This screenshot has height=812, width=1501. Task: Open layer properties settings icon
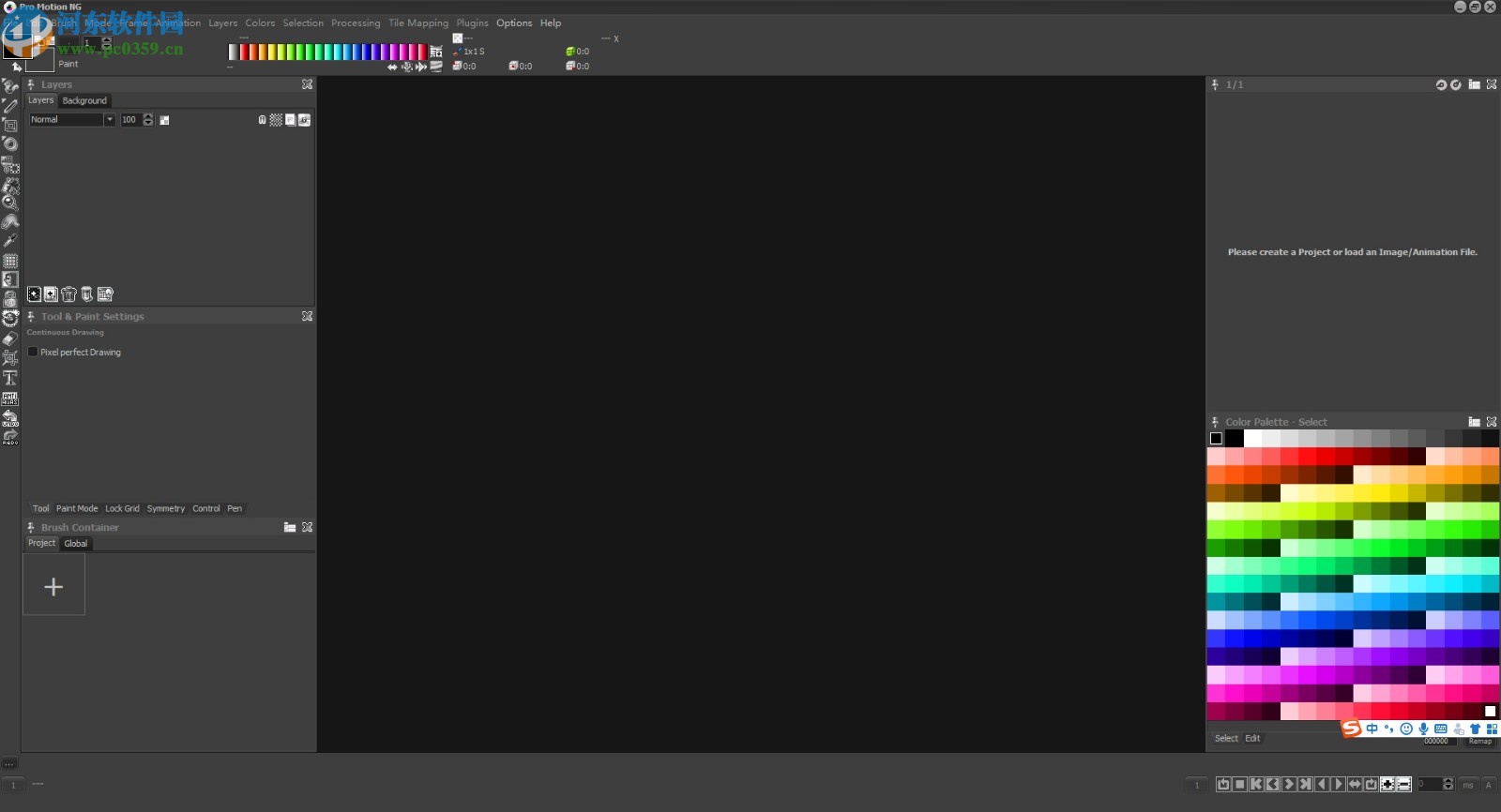[105, 294]
